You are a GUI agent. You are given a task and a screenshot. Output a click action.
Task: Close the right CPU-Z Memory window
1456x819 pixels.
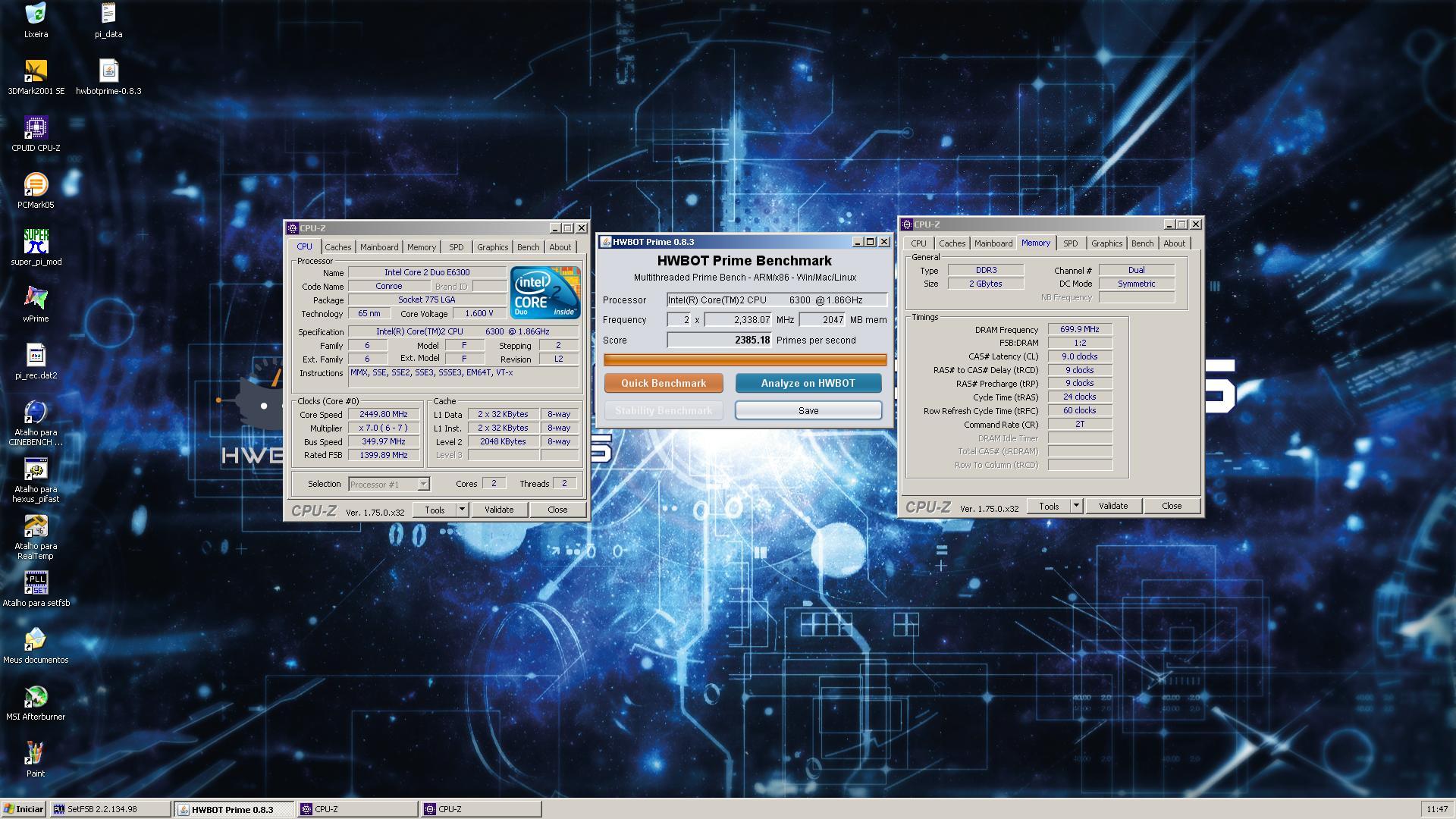click(x=1196, y=224)
